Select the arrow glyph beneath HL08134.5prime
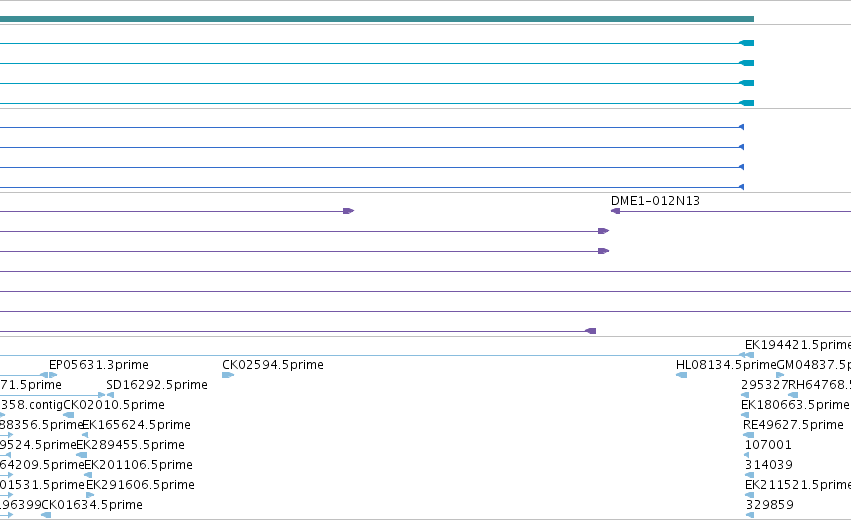The width and height of the screenshot is (851, 520). 682,375
